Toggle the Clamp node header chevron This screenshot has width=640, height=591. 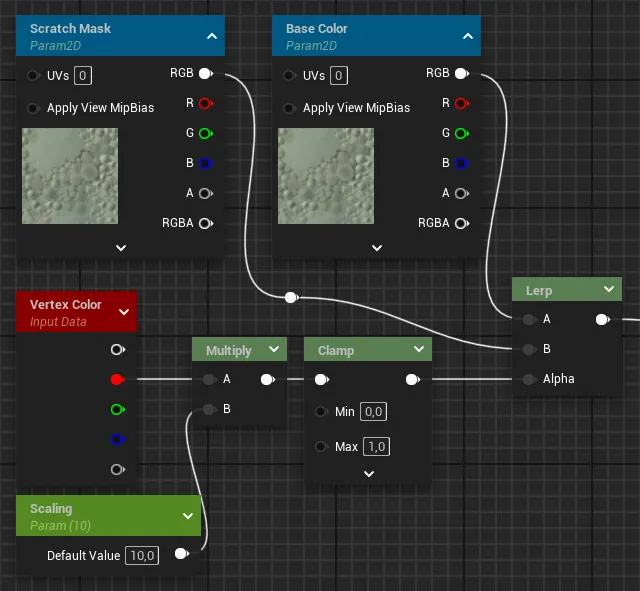pos(419,349)
